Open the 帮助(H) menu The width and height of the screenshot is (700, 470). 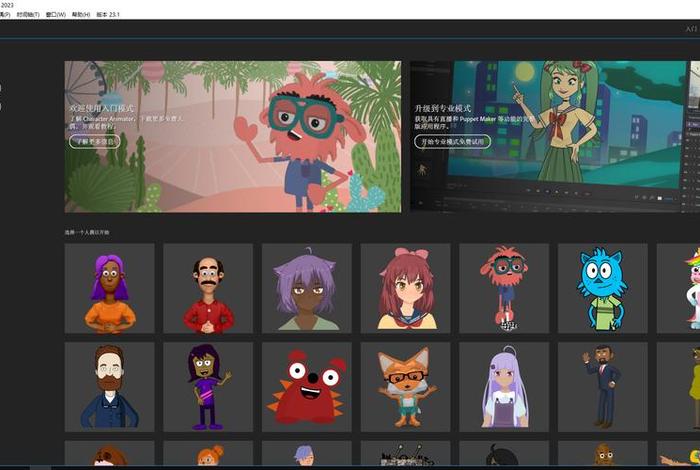click(81, 14)
